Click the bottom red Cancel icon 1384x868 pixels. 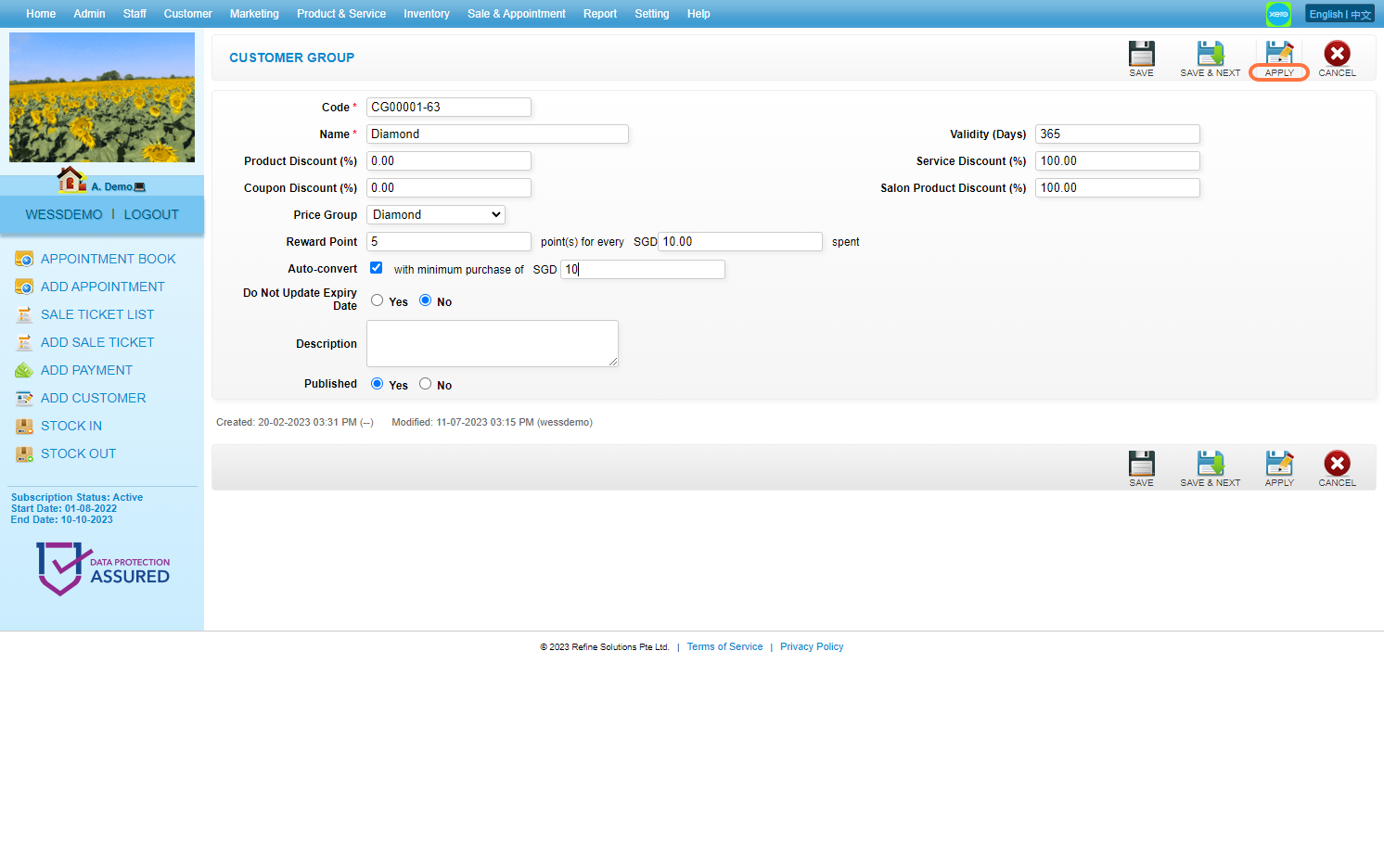pos(1337,463)
